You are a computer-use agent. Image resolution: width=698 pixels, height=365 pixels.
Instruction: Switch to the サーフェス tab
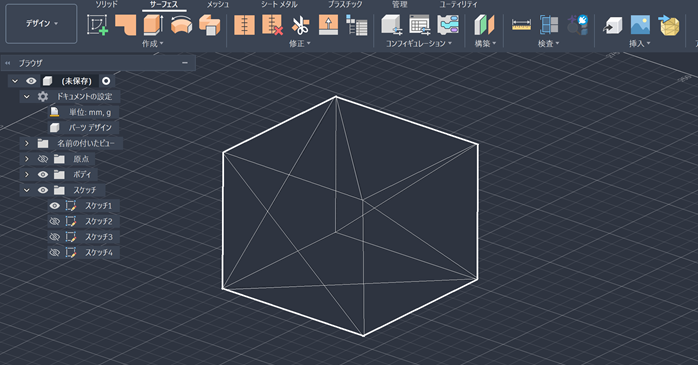[x=164, y=4]
